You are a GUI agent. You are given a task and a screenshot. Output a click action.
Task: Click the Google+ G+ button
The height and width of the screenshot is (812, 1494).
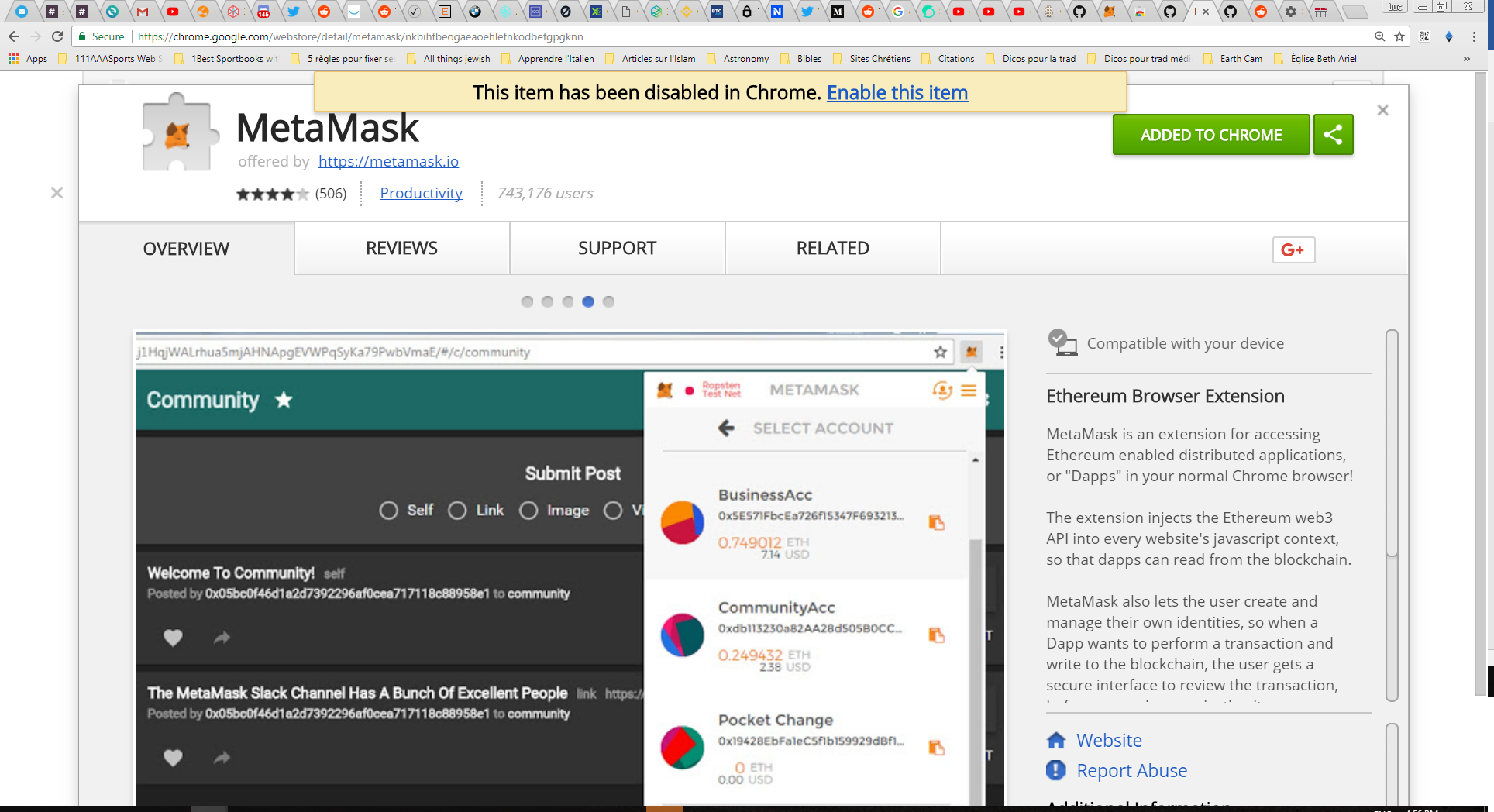coord(1293,249)
